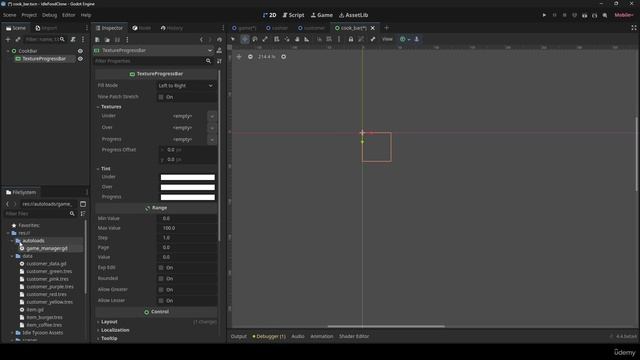This screenshot has height=360, width=640.
Task: Go back in FileSystem path history
Action: (7, 204)
